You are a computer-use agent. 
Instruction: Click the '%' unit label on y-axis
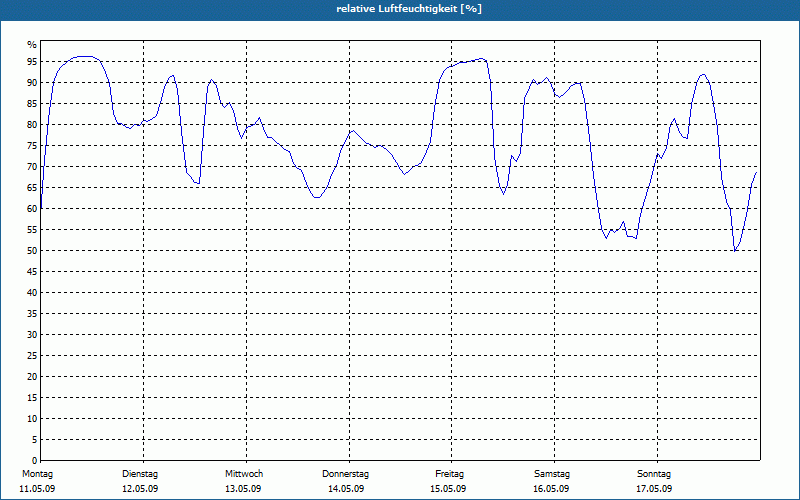click(32, 45)
